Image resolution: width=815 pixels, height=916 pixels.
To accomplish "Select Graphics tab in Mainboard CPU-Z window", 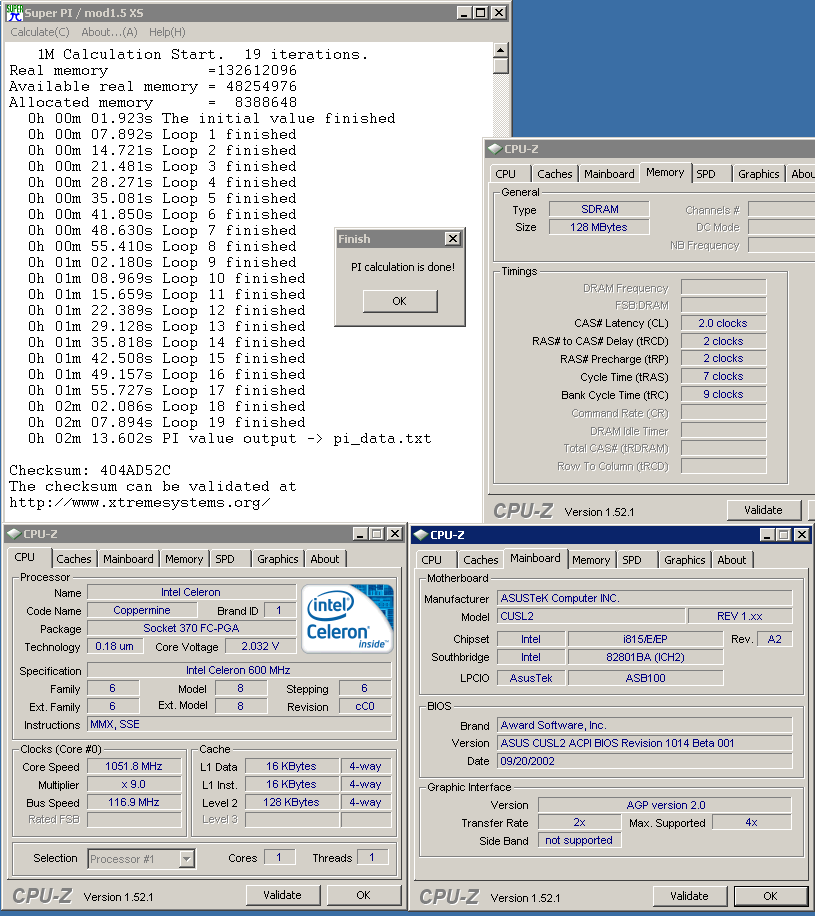I will point(685,560).
